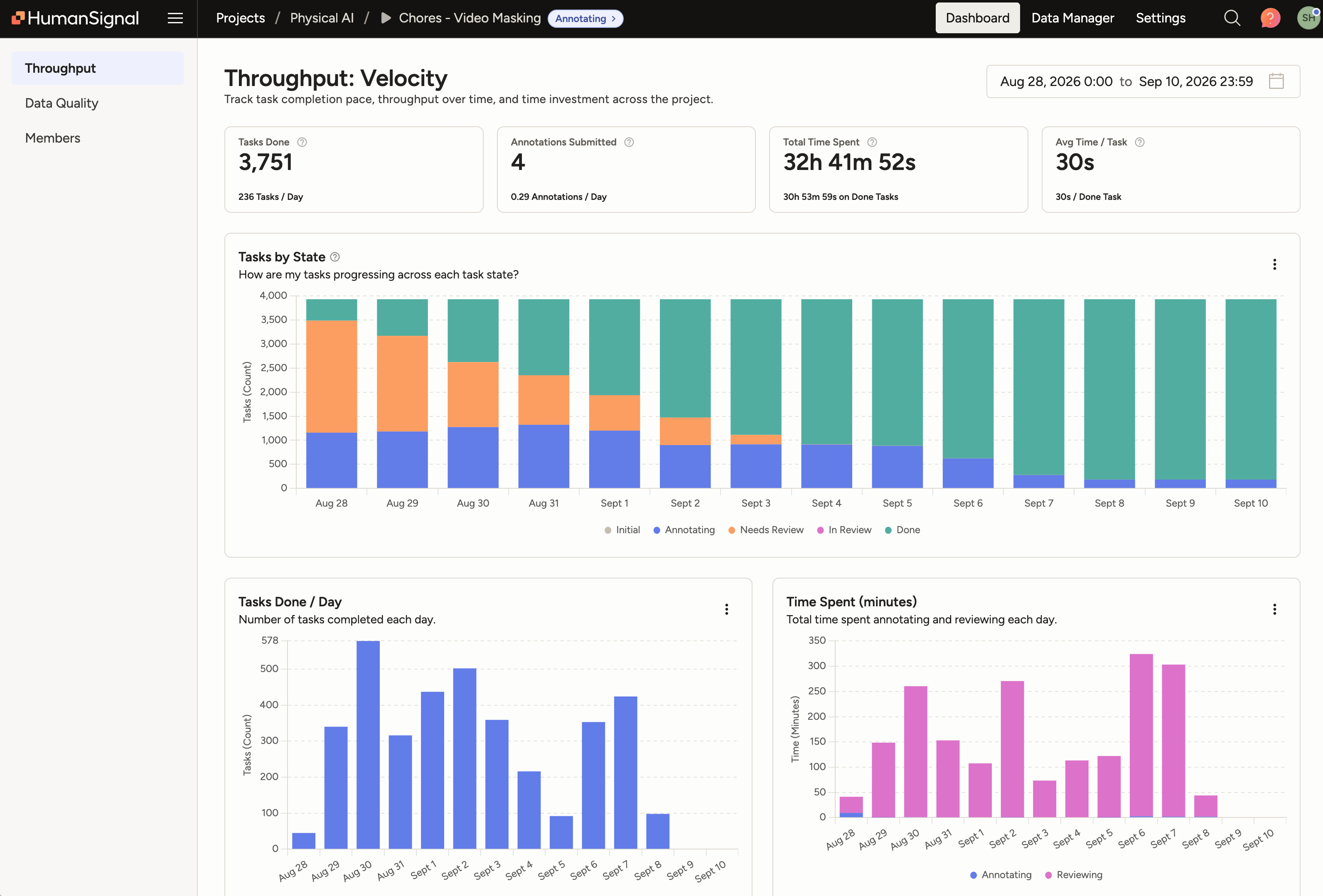Open Tasks by State chart options menu
Viewport: 1323px width, 896px height.
[x=1275, y=264]
